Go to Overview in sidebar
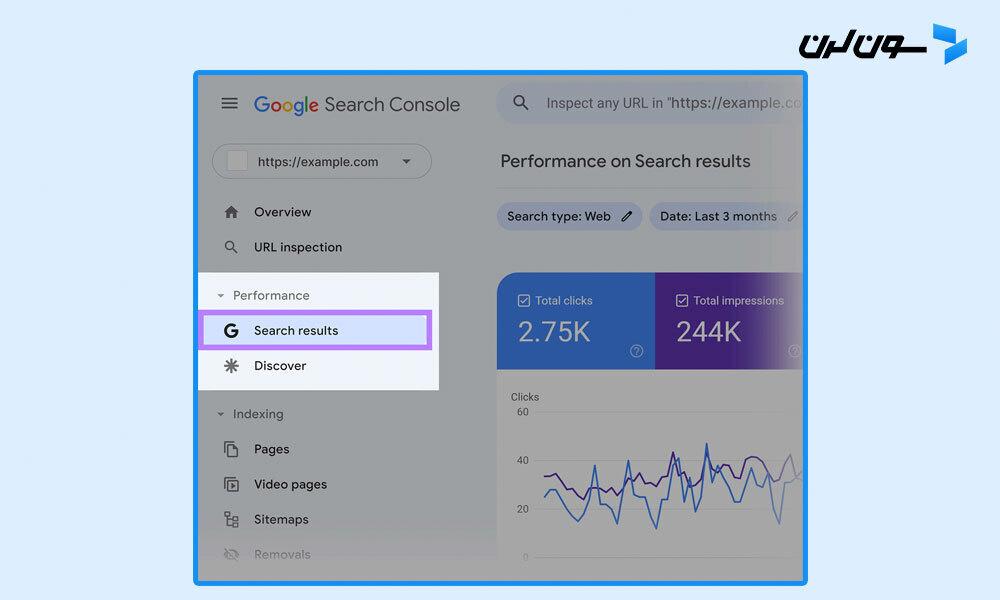The image size is (1000, 600). point(283,212)
